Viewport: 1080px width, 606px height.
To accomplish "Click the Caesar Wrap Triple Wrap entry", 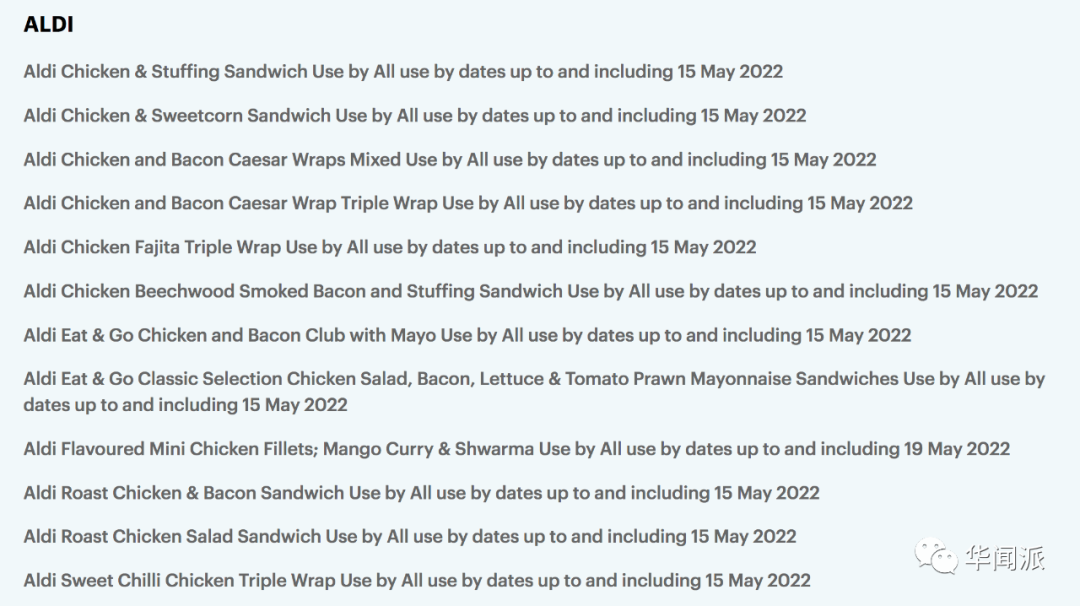I will [468, 203].
